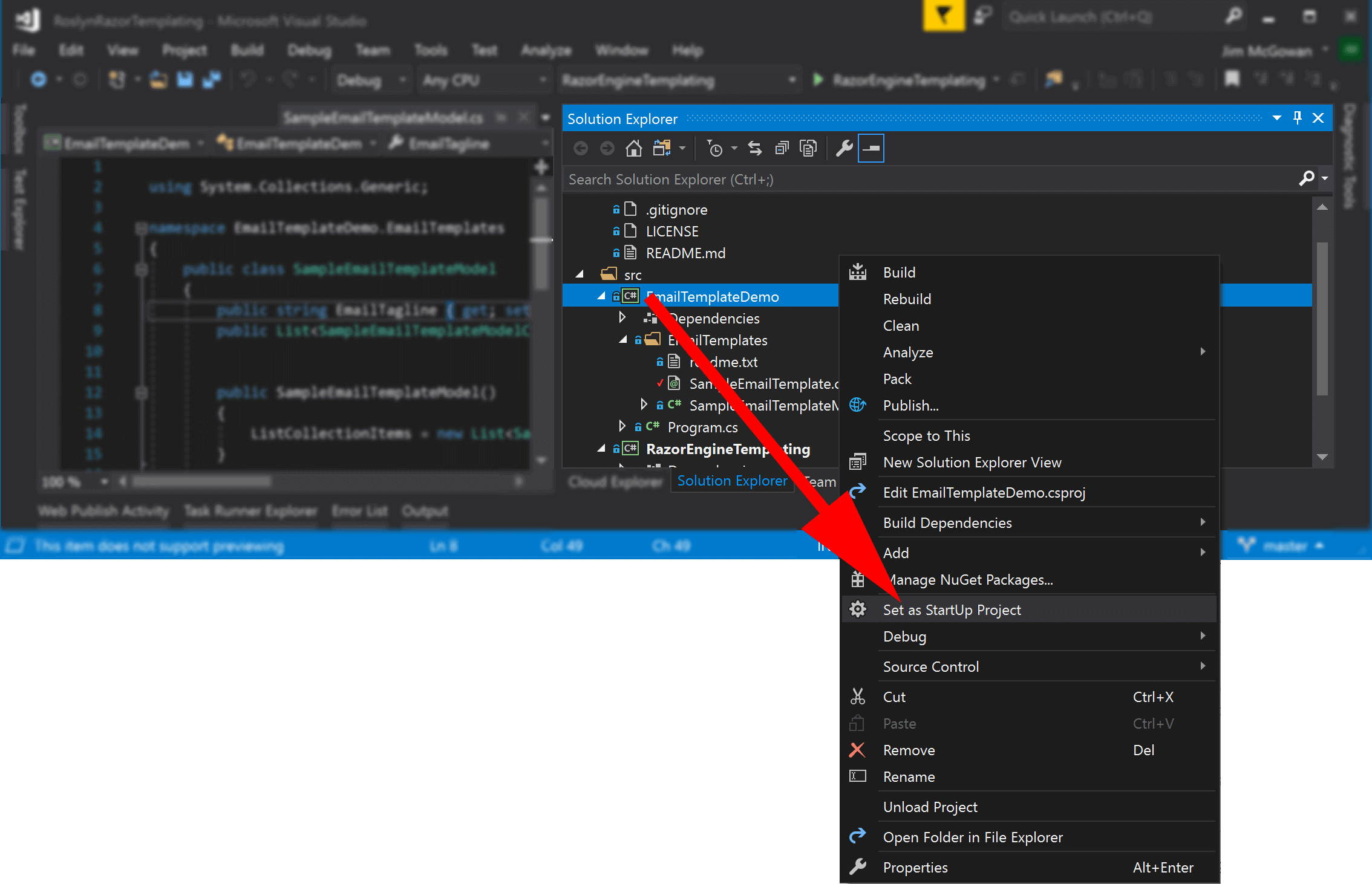
Task: Open the Analyze submenu
Action: click(1029, 353)
